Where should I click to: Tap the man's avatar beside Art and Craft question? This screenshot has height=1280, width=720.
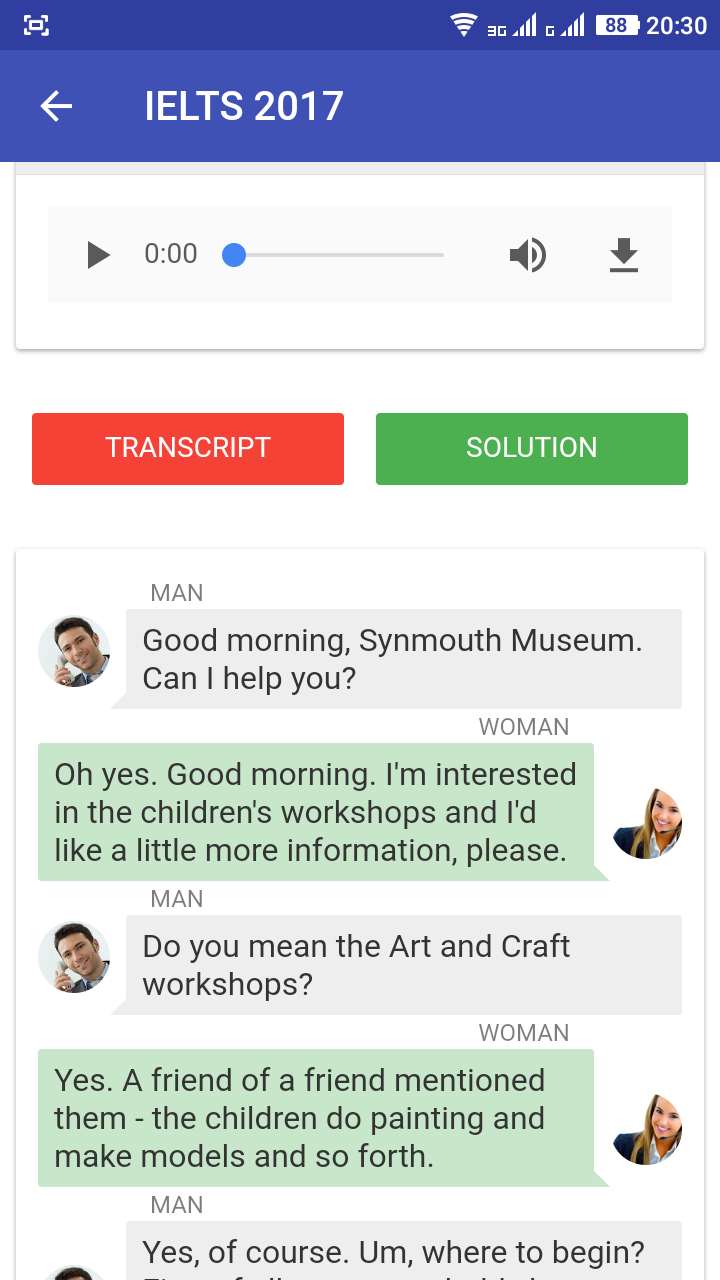(x=74, y=957)
